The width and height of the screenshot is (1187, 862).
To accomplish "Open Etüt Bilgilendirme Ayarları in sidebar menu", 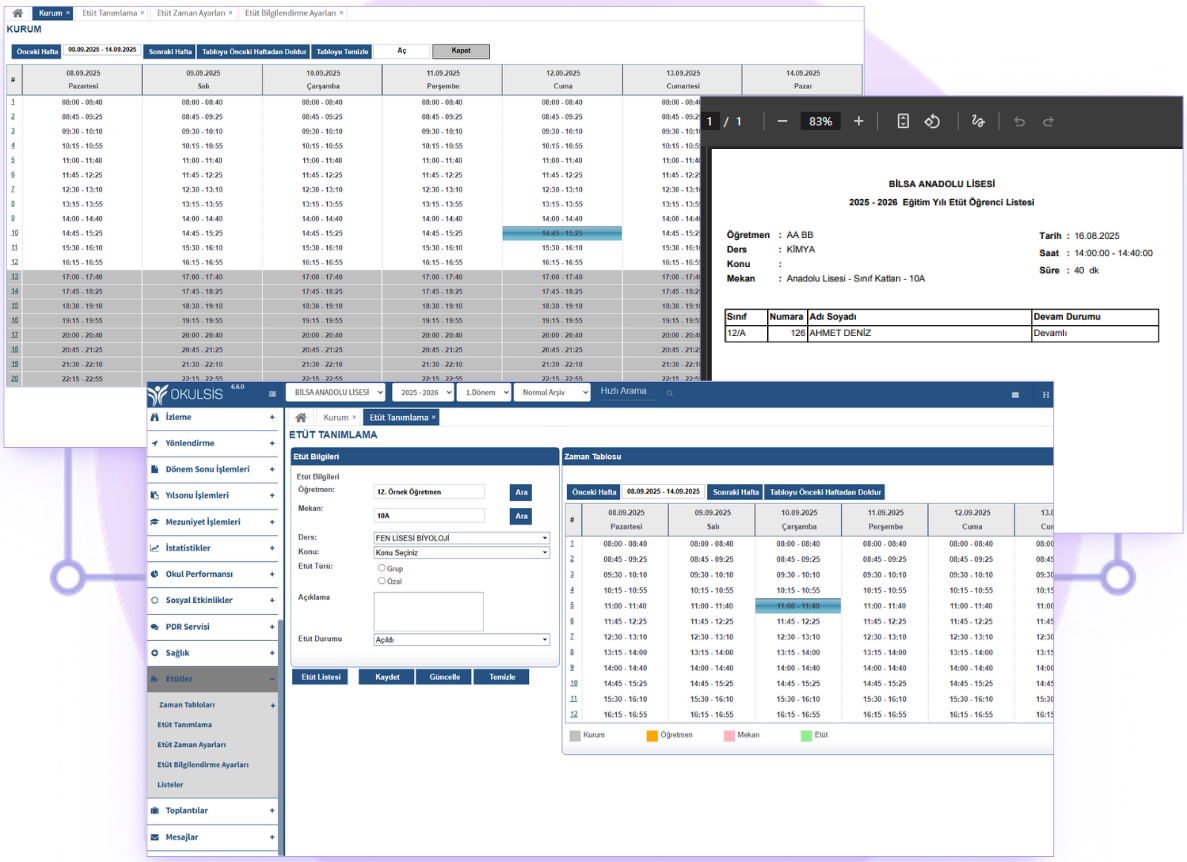I will [x=203, y=765].
